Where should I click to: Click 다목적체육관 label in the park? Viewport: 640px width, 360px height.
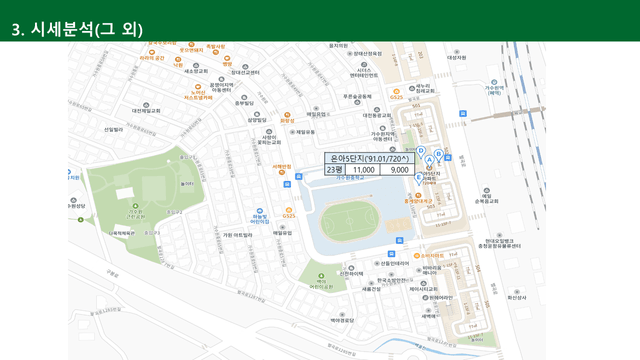pyautogui.click(x=122, y=233)
